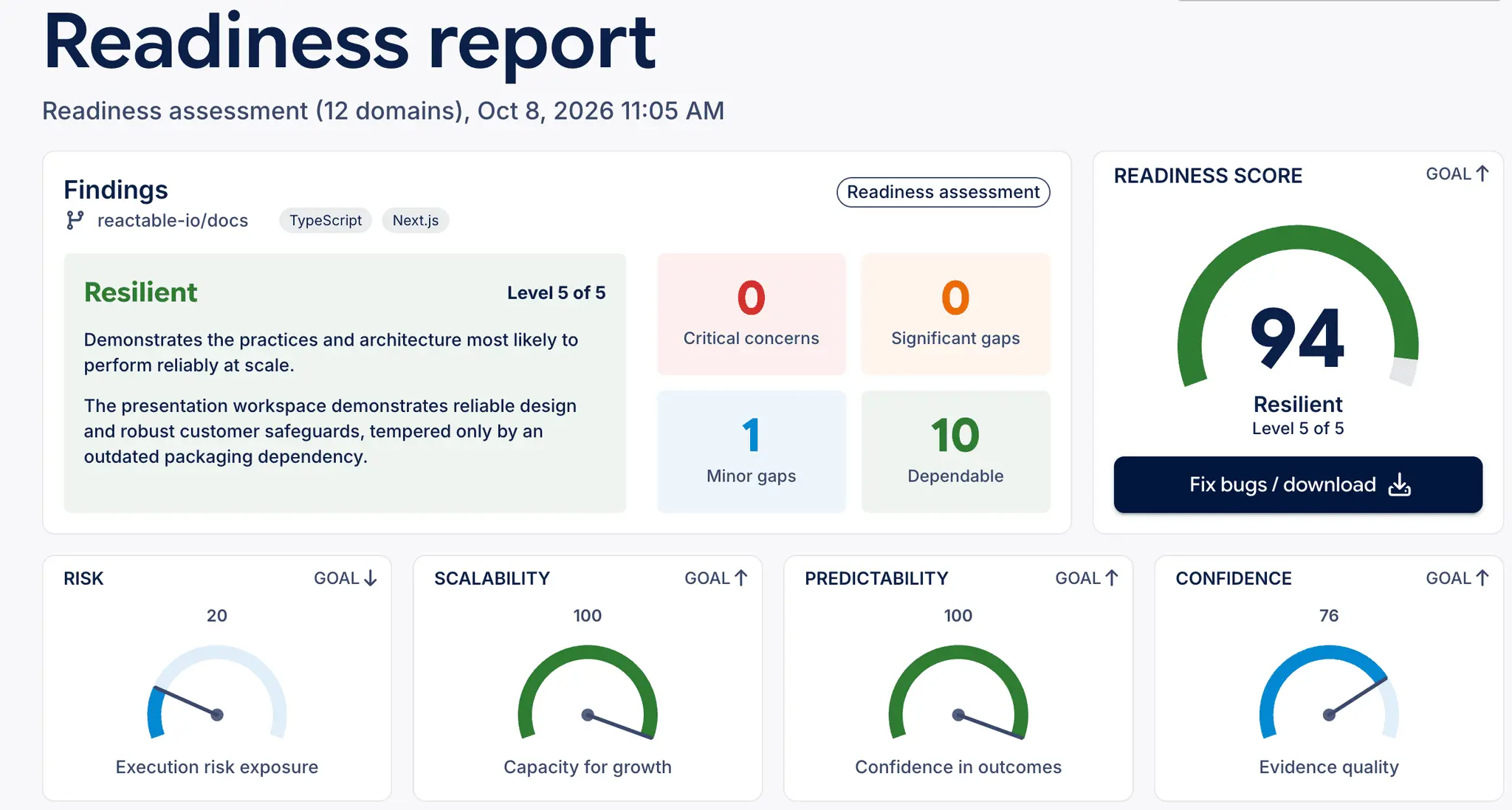This screenshot has height=810, width=1512.
Task: Click Execution risk exposure label
Action: (217, 767)
